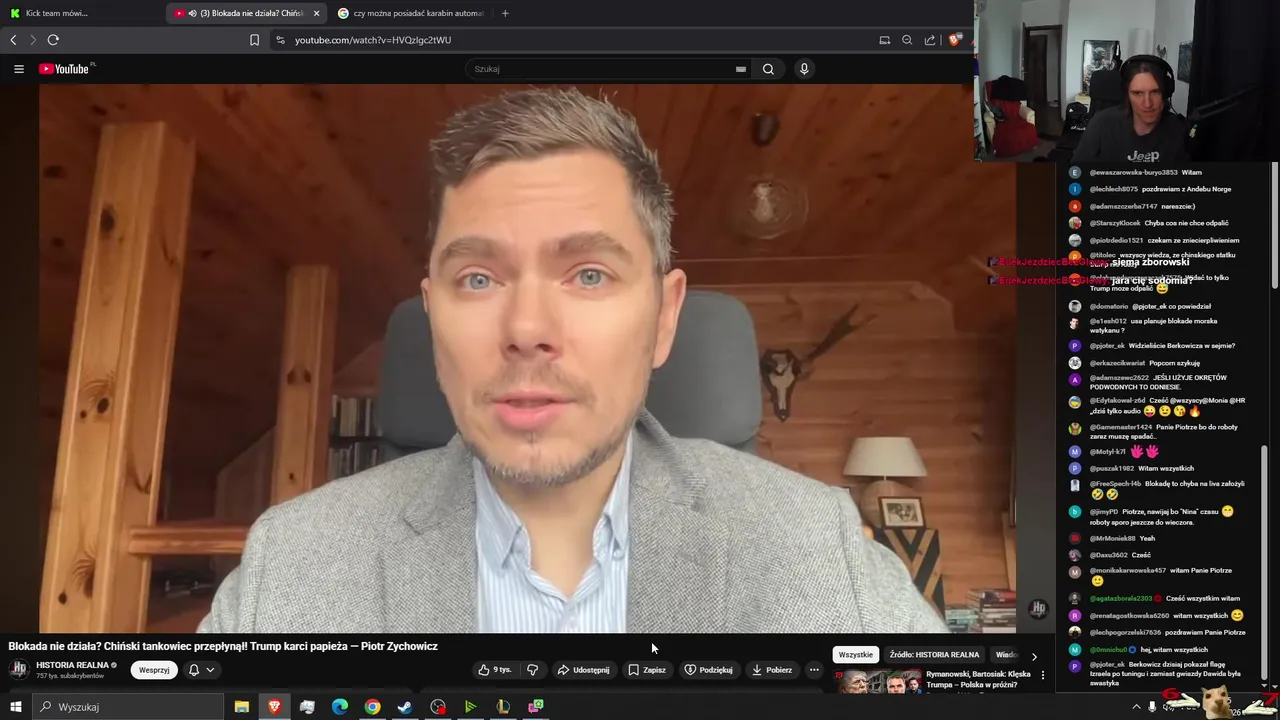Click the youtube.com address bar URL
The height and width of the screenshot is (720, 1280).
click(373, 40)
